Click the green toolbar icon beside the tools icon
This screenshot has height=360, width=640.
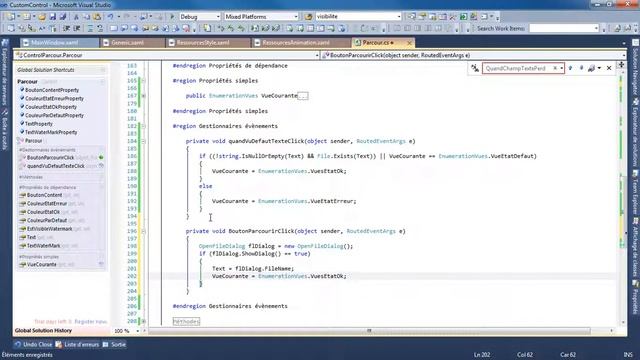coord(463,17)
